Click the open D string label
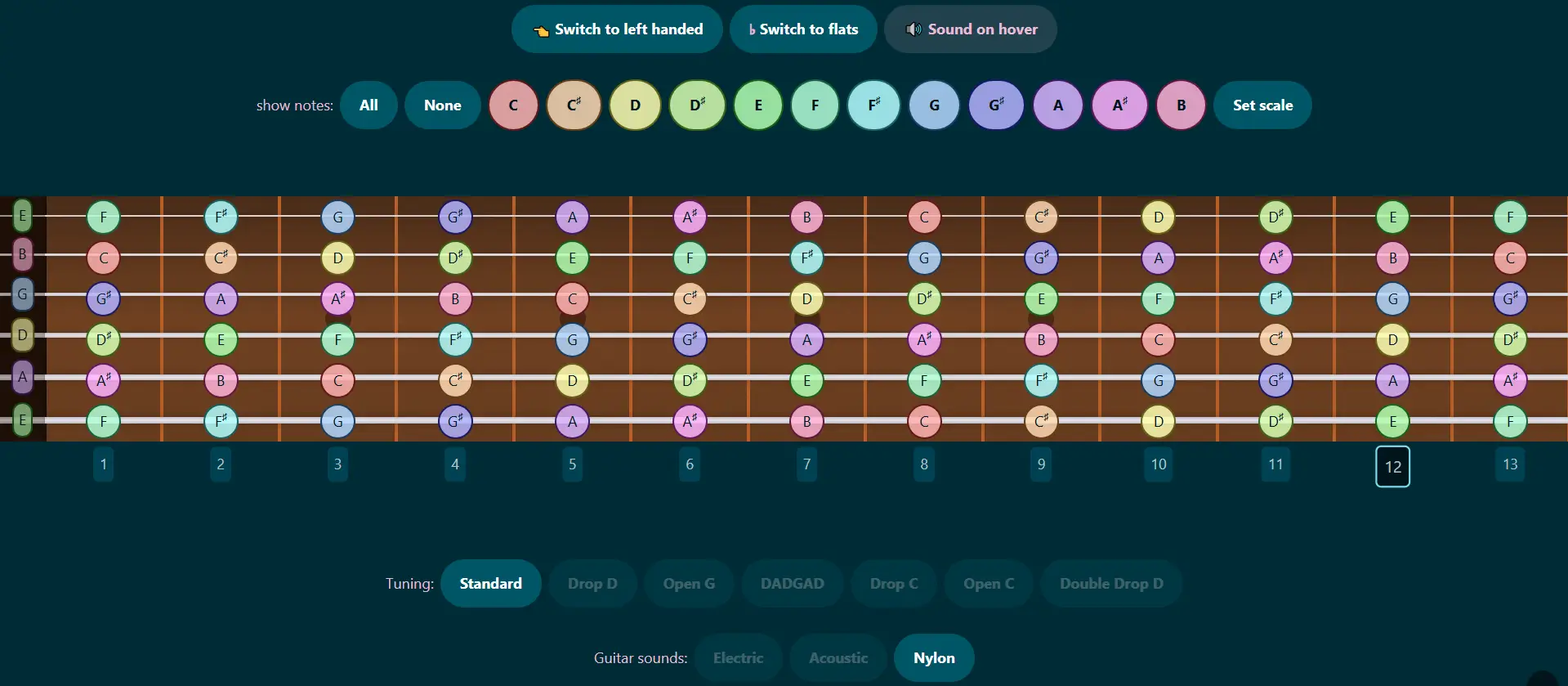This screenshot has width=1568, height=686. (22, 335)
